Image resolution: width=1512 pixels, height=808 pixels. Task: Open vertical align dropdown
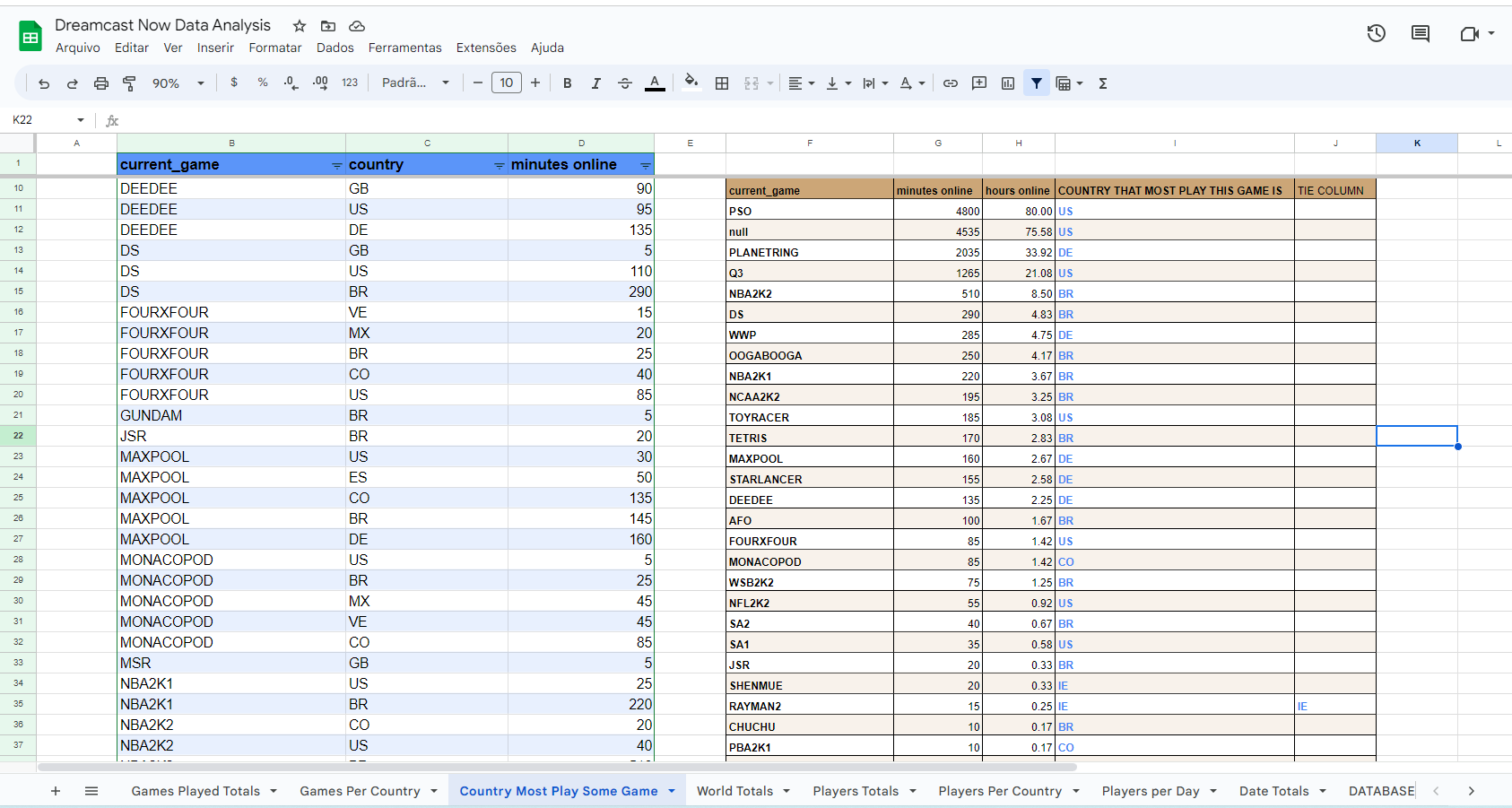[x=839, y=83]
